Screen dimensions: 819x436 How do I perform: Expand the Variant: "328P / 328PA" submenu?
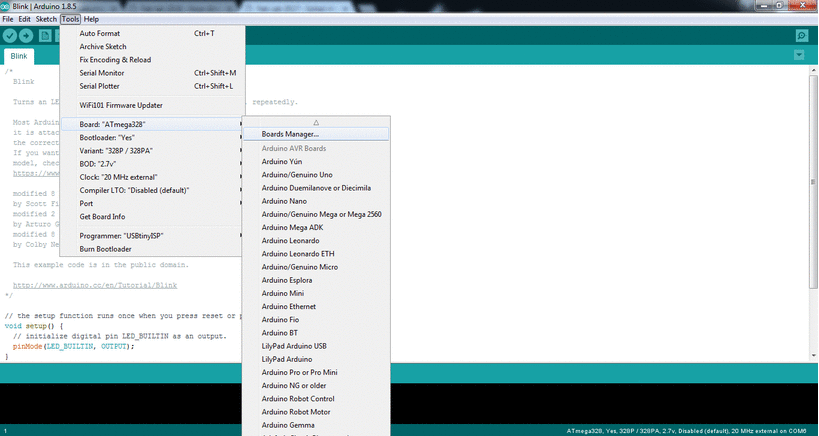pyautogui.click(x=152, y=150)
